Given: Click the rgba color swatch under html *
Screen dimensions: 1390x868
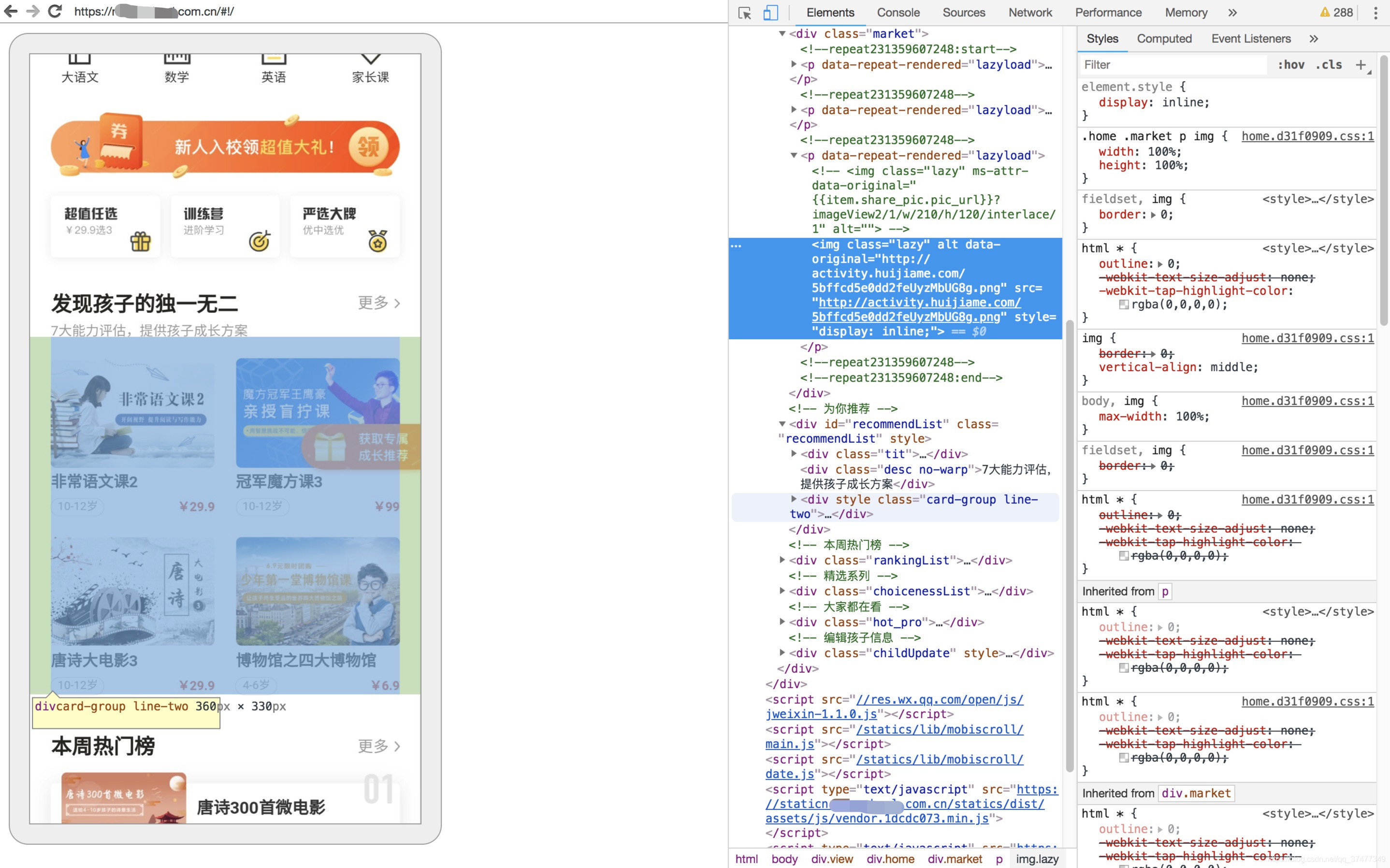Looking at the screenshot, I should (1124, 305).
